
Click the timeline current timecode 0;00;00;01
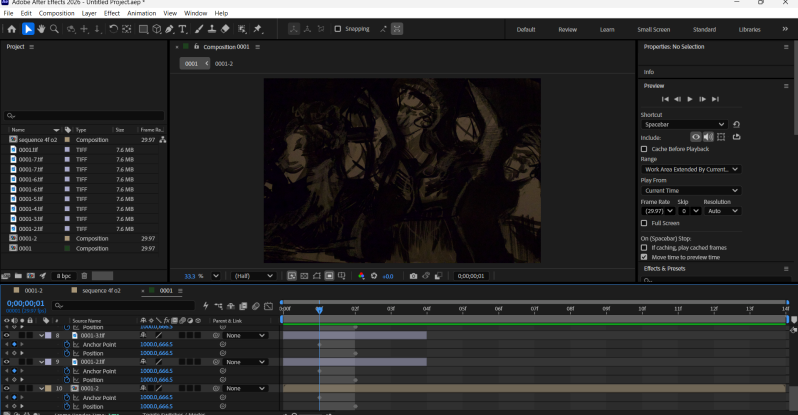click(25, 303)
